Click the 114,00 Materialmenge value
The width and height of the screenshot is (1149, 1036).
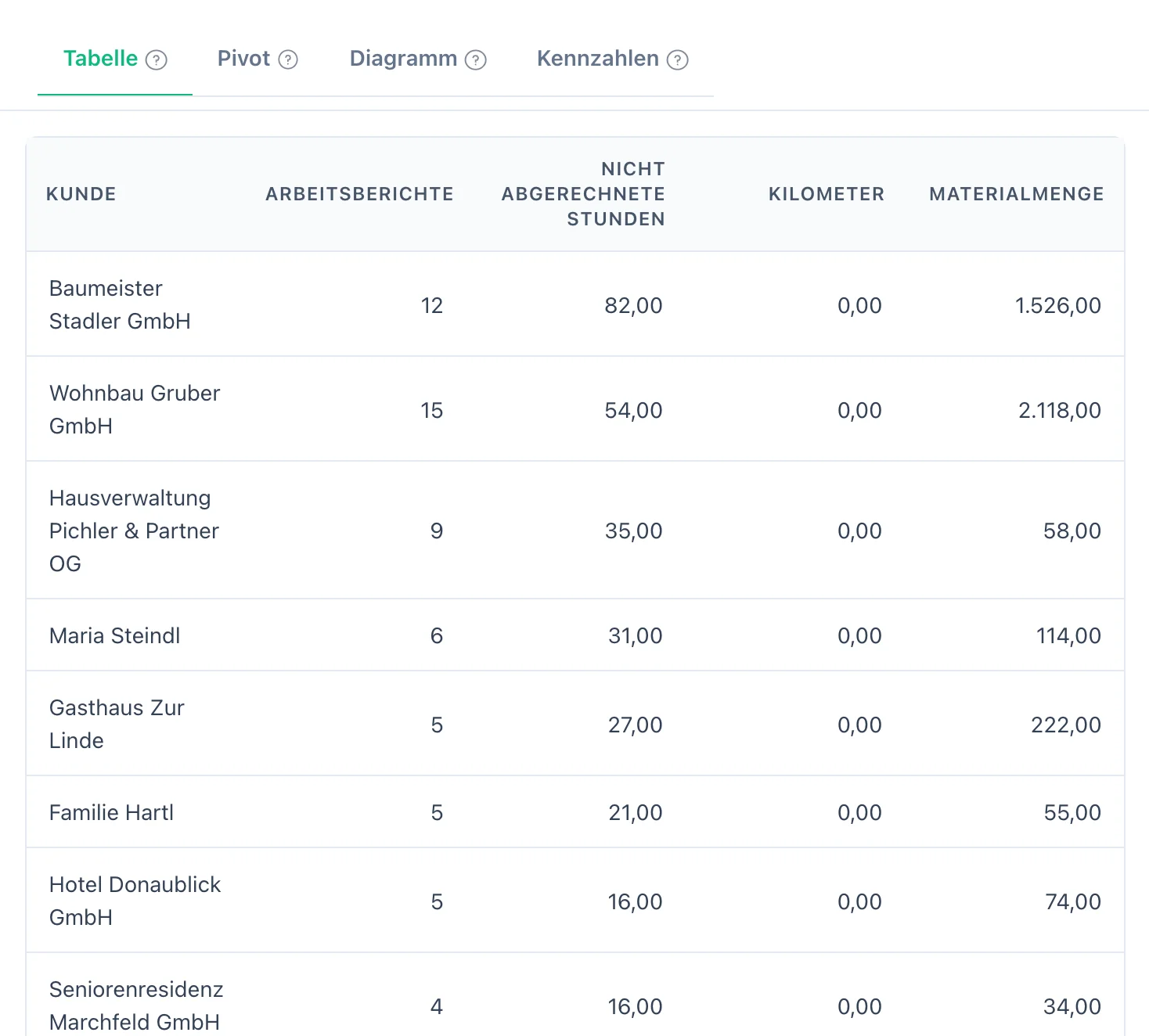1068,635
